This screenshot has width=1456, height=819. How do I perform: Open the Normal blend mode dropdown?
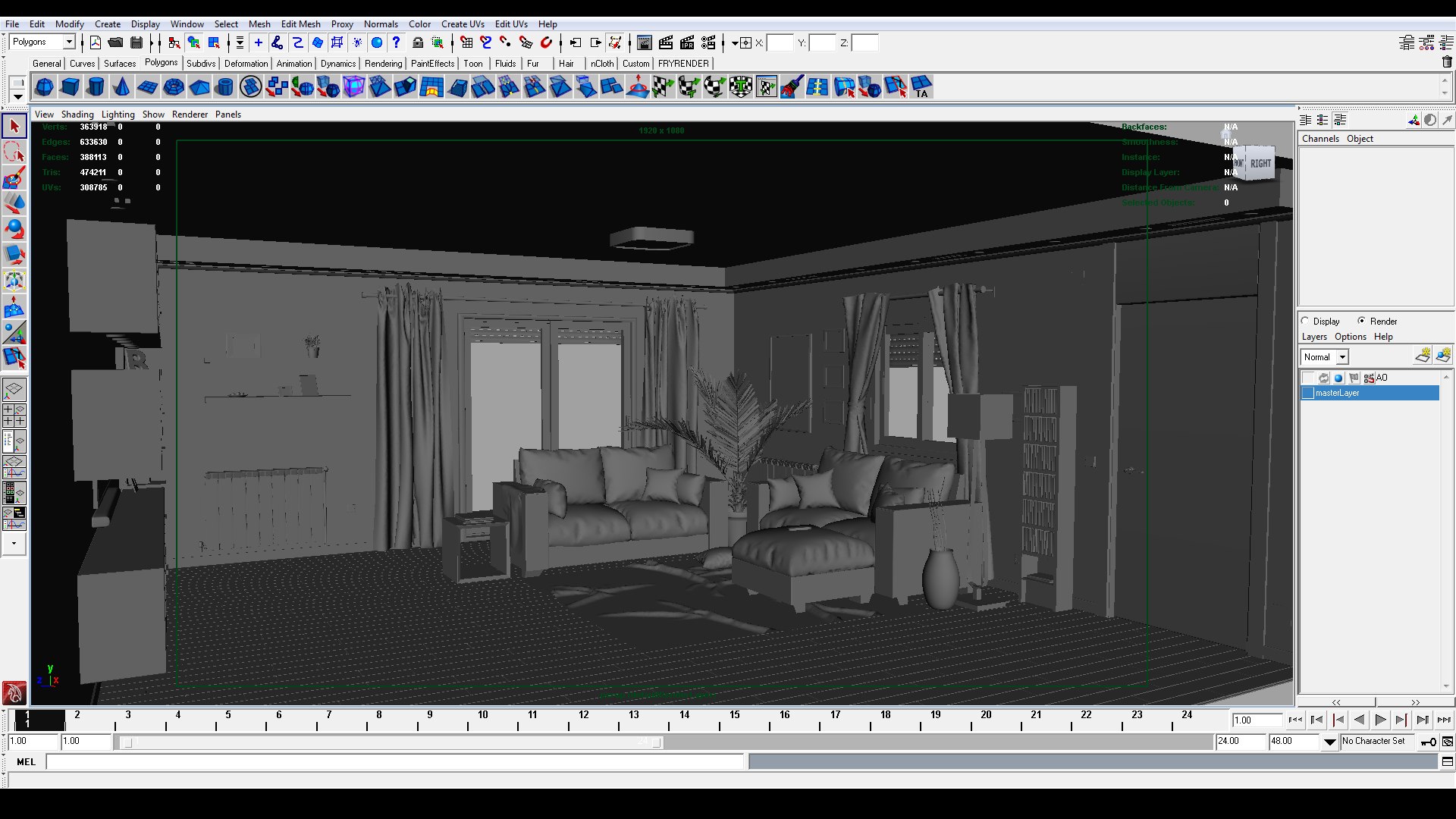pos(1342,357)
